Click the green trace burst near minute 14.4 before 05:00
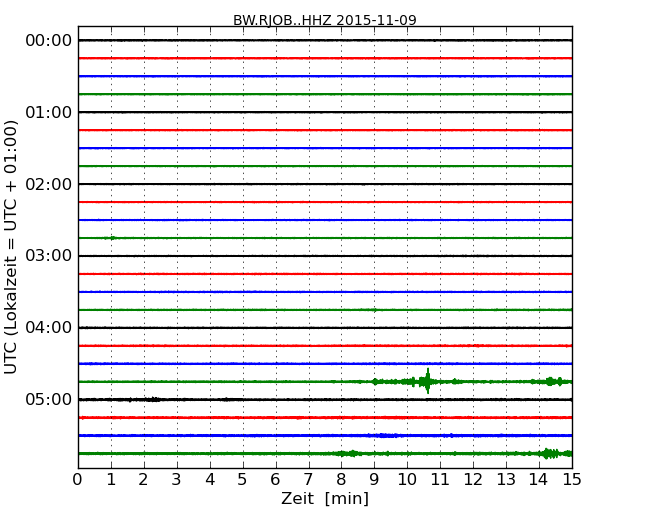Image resolution: width=650 pixels, height=520 pixels. (553, 381)
